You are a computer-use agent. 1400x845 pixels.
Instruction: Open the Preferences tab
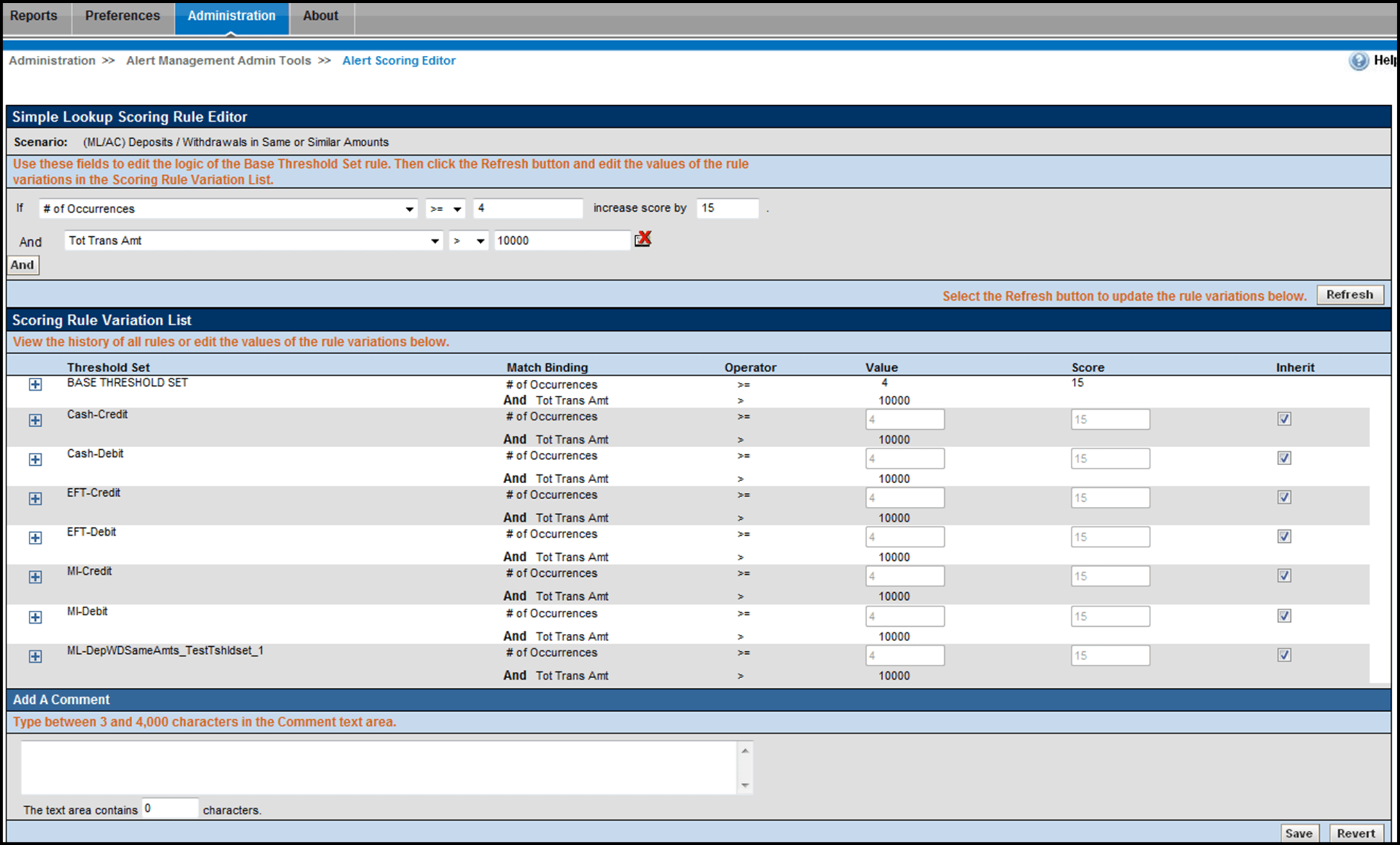[x=123, y=16]
